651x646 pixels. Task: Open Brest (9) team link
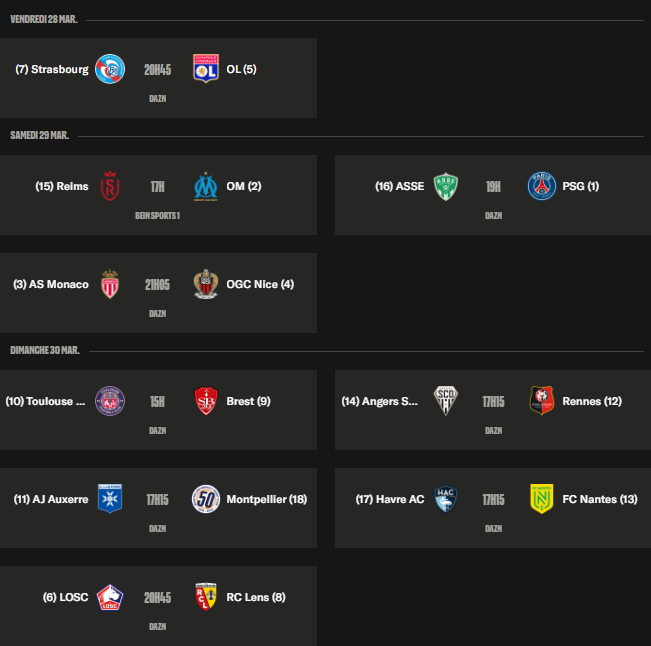click(x=249, y=401)
